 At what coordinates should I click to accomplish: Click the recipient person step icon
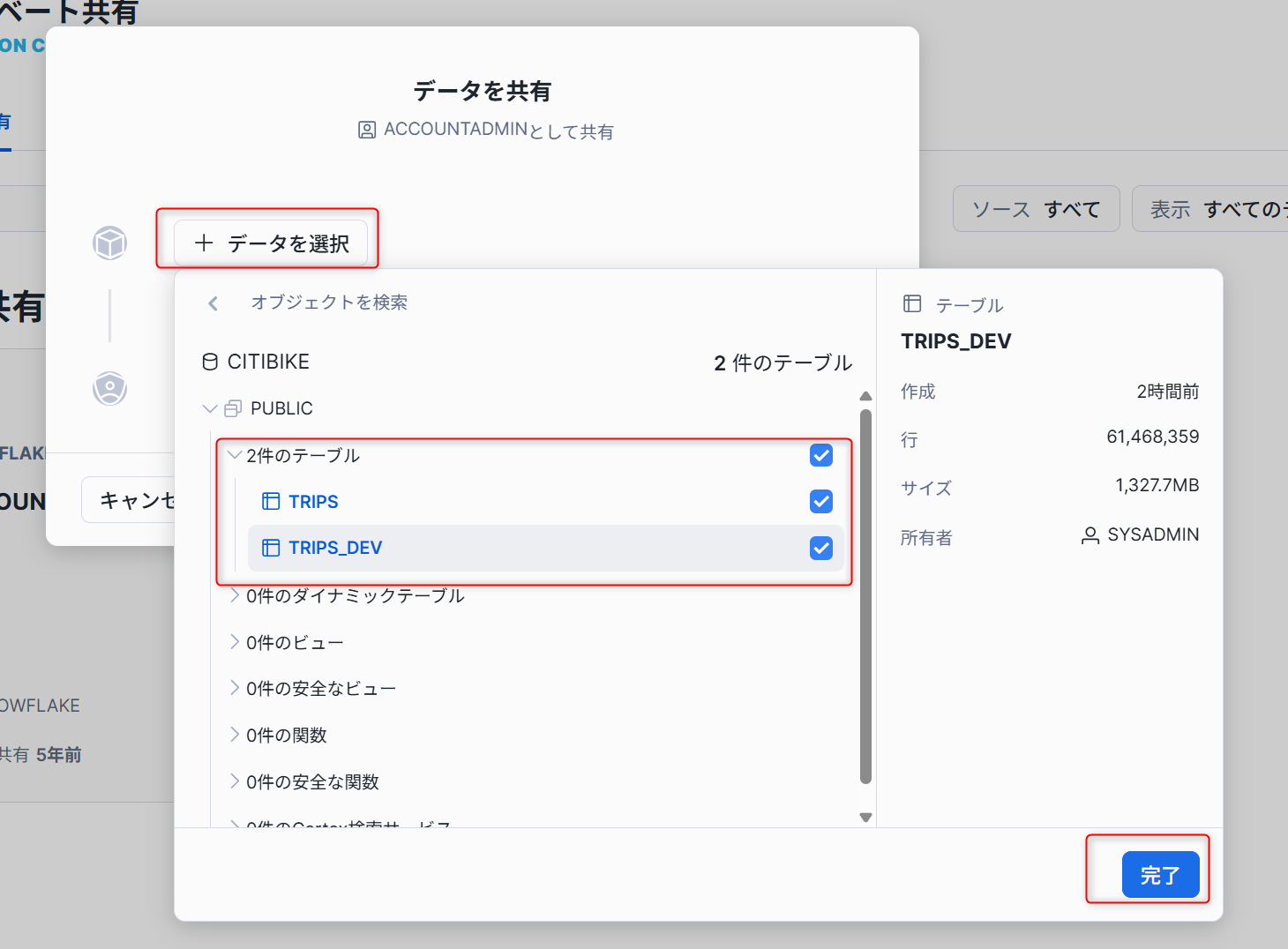(x=110, y=388)
